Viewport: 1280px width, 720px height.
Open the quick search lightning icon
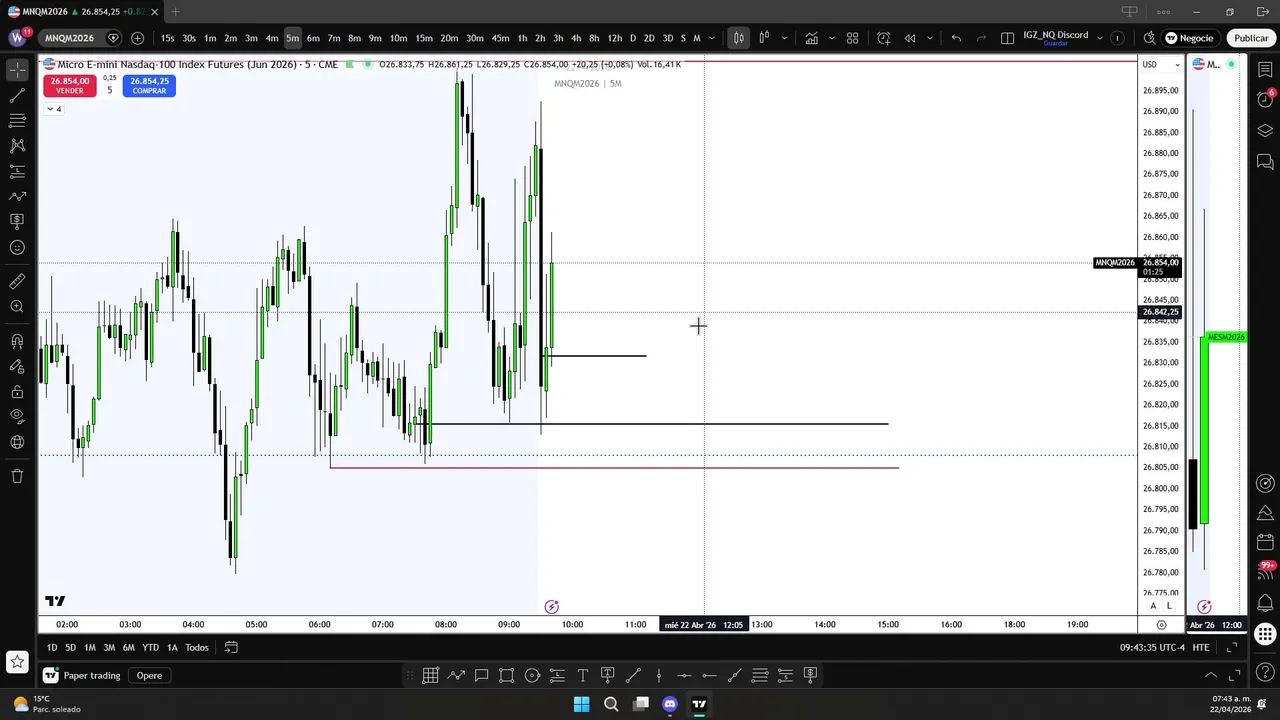pyautogui.click(x=1149, y=38)
